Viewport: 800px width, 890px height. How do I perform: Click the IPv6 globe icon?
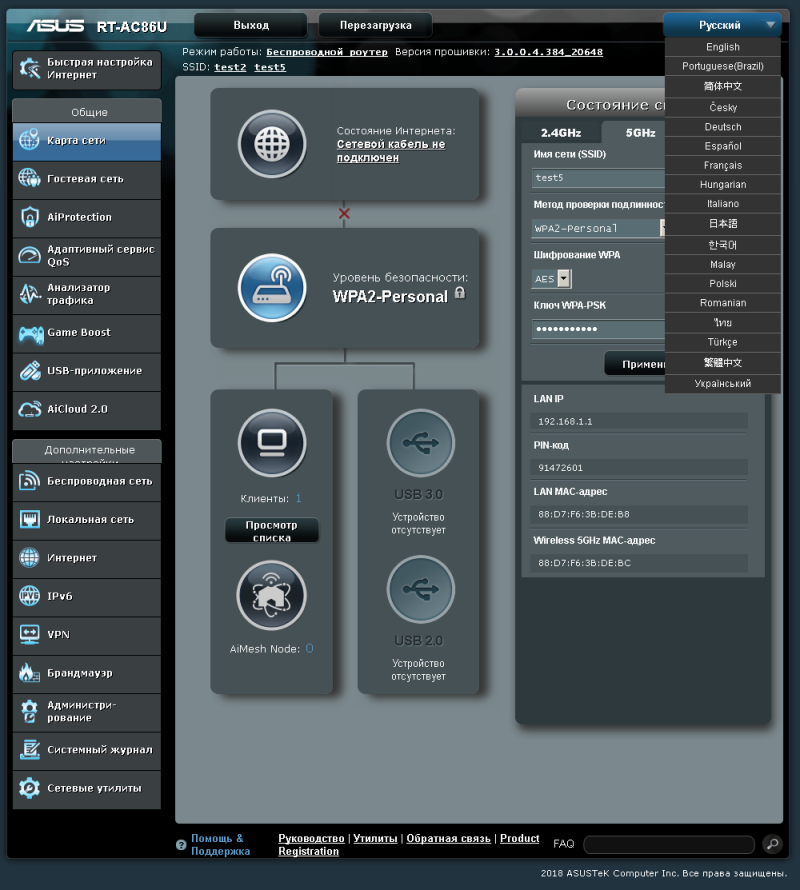tap(30, 595)
